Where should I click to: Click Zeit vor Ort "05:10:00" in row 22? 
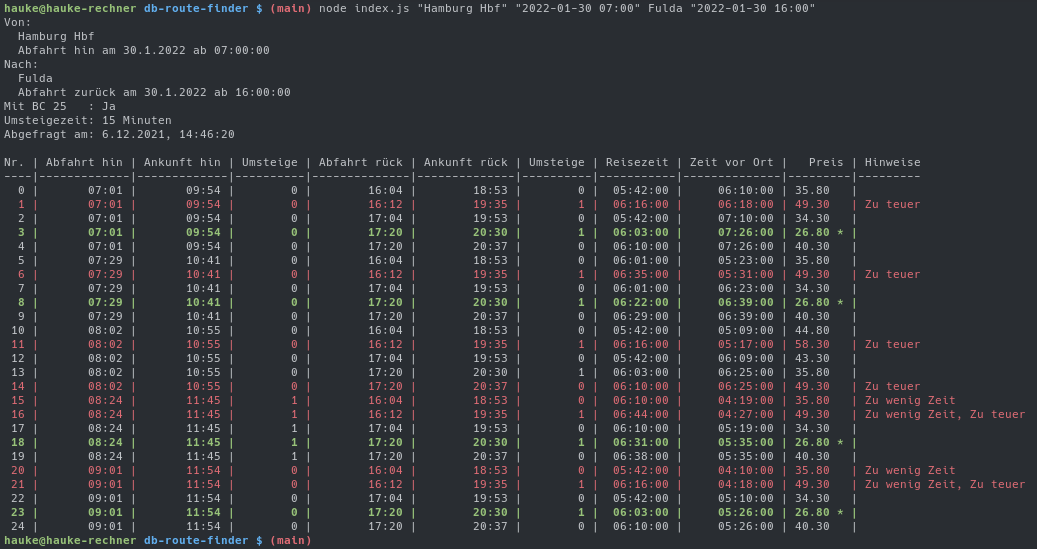click(x=745, y=498)
